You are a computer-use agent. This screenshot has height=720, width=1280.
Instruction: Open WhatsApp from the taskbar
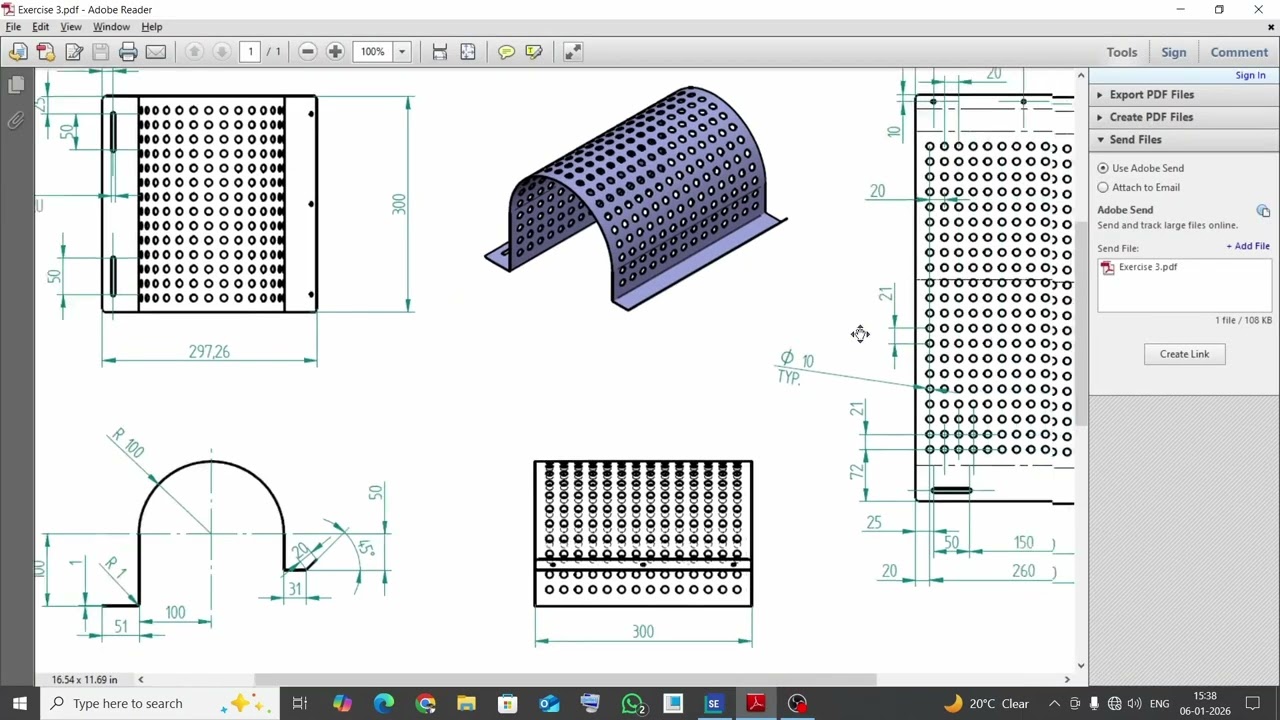coord(632,704)
